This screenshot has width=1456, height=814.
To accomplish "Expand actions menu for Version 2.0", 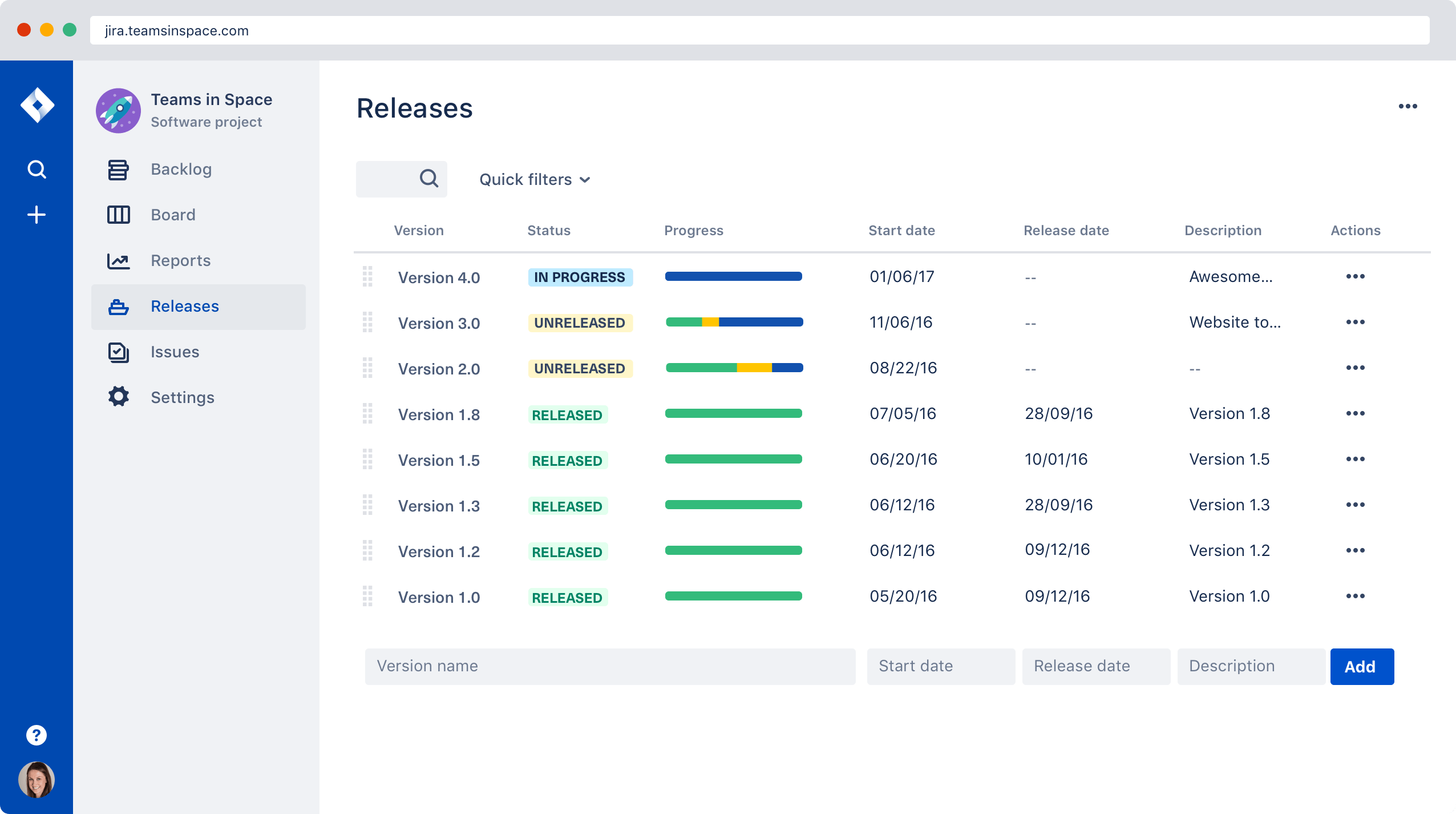I will pyautogui.click(x=1355, y=368).
